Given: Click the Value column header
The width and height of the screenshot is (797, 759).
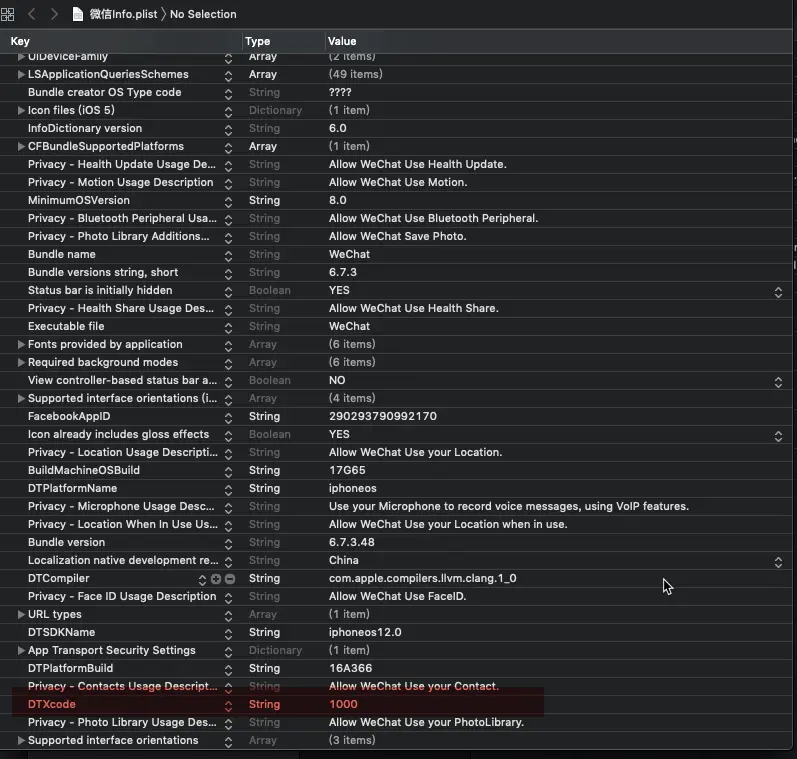Looking at the screenshot, I should (342, 41).
